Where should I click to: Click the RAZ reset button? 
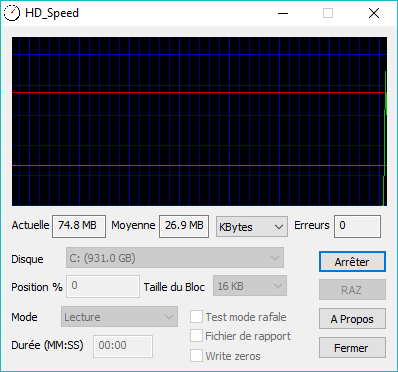click(x=352, y=290)
